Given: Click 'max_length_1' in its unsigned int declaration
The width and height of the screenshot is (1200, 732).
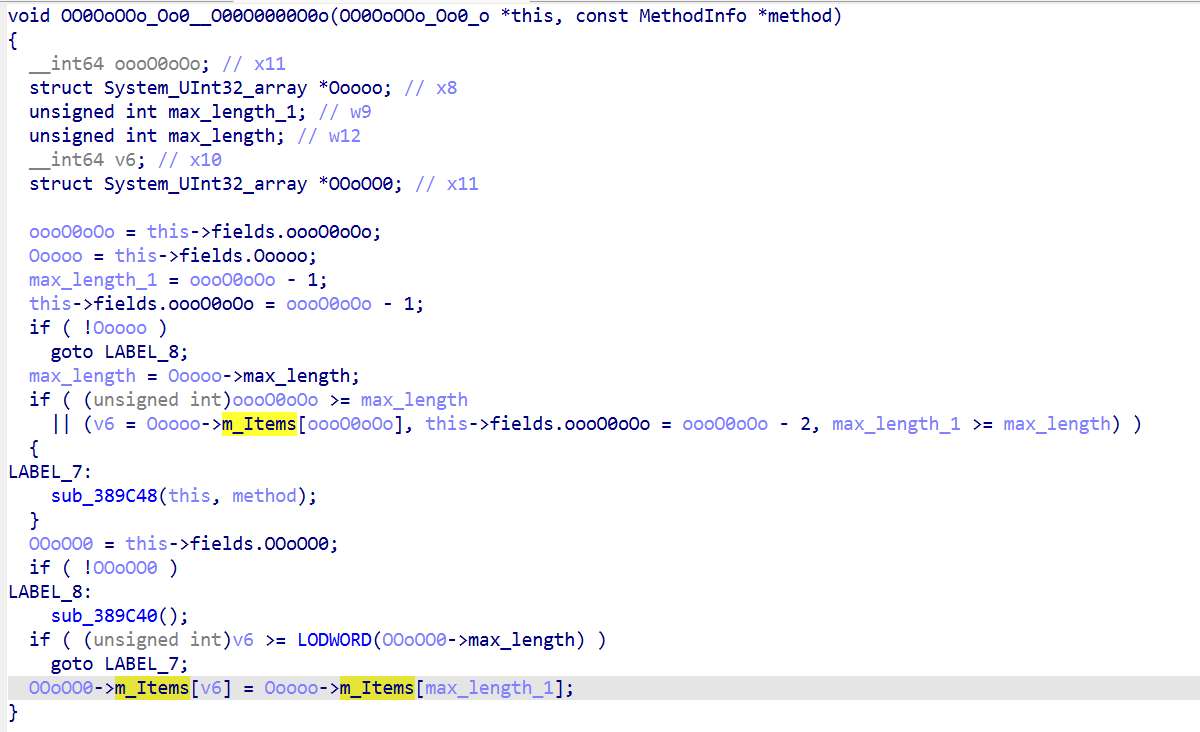Looking at the screenshot, I should 232,112.
